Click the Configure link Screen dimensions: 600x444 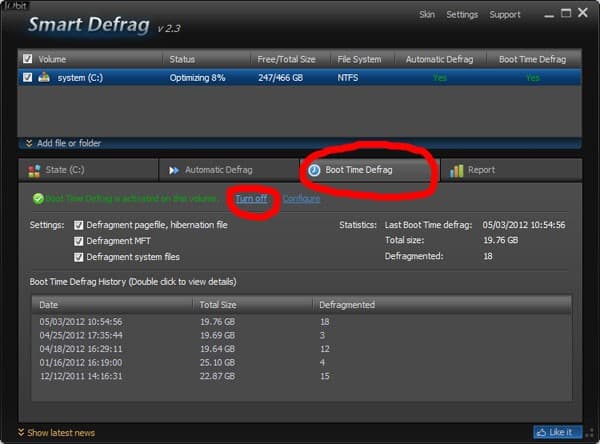[x=302, y=199]
